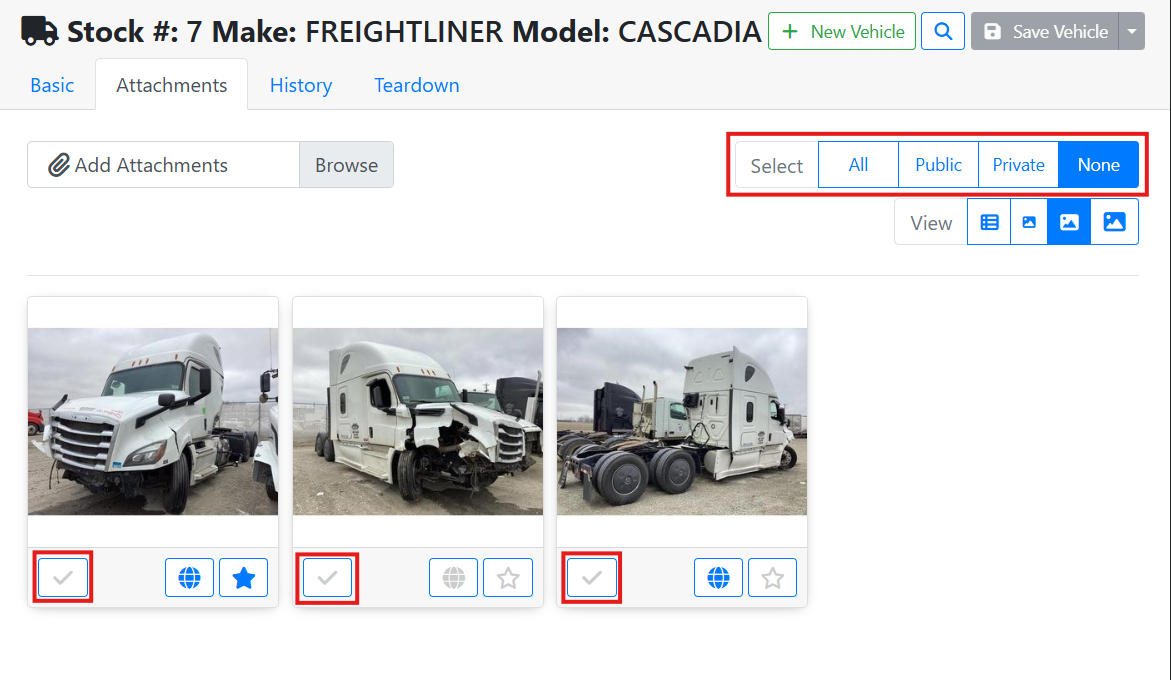Check the third photo's select checkbox
1171x680 pixels.
[591, 577]
